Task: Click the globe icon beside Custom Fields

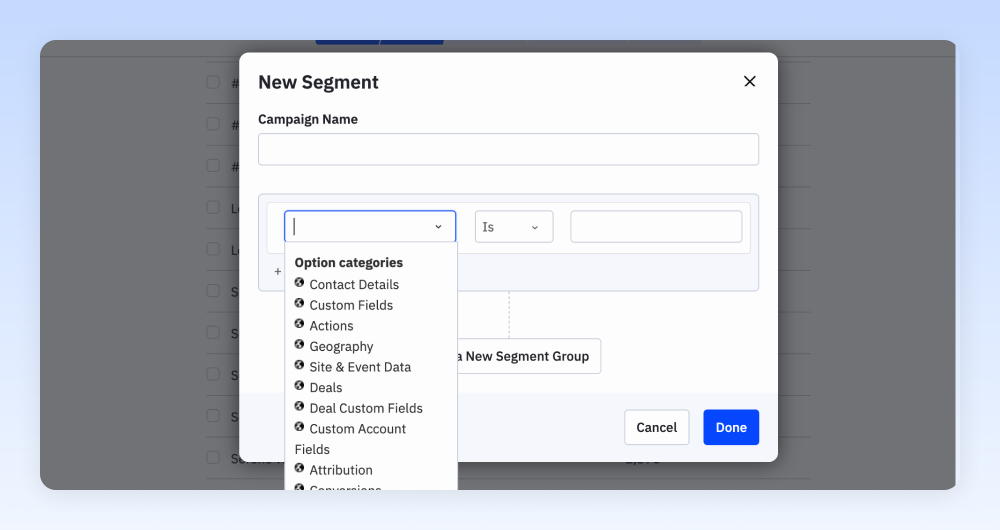Action: coord(299,303)
